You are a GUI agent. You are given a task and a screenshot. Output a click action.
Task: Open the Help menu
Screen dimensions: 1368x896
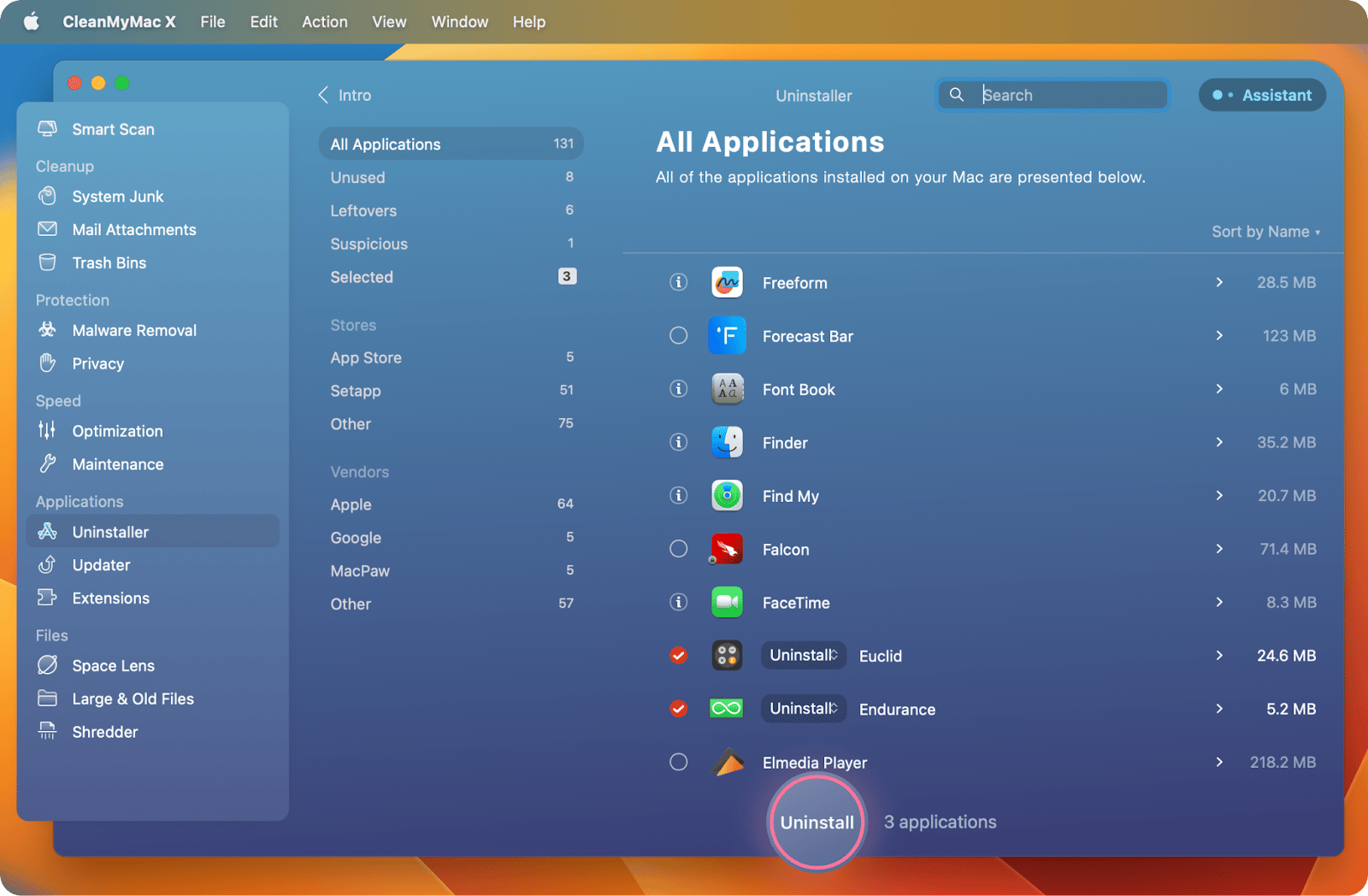point(529,21)
